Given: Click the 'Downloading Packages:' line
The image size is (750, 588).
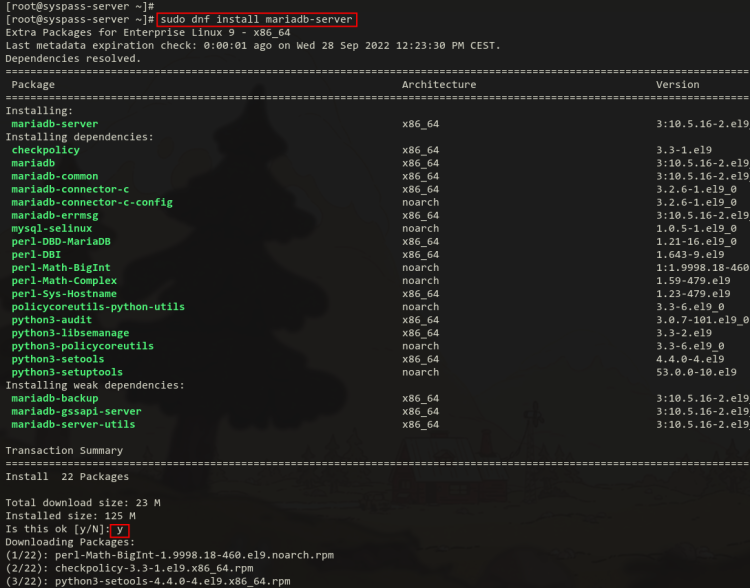Looking at the screenshot, I should [70, 542].
